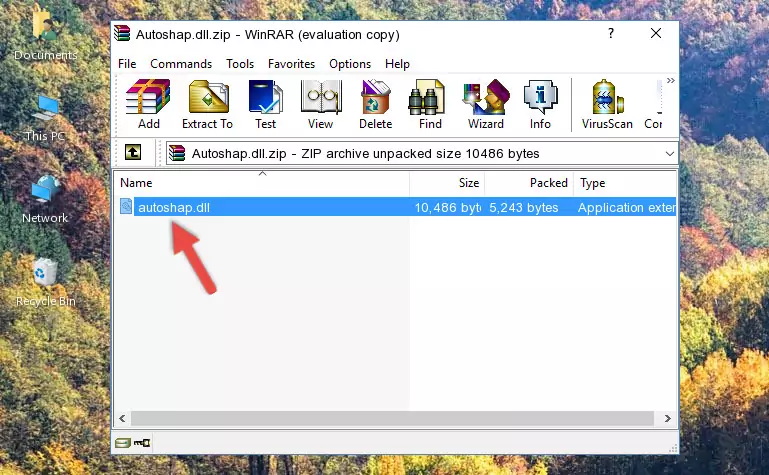
Task: Click the 5,243 bytes packed cell
Action: coord(523,208)
